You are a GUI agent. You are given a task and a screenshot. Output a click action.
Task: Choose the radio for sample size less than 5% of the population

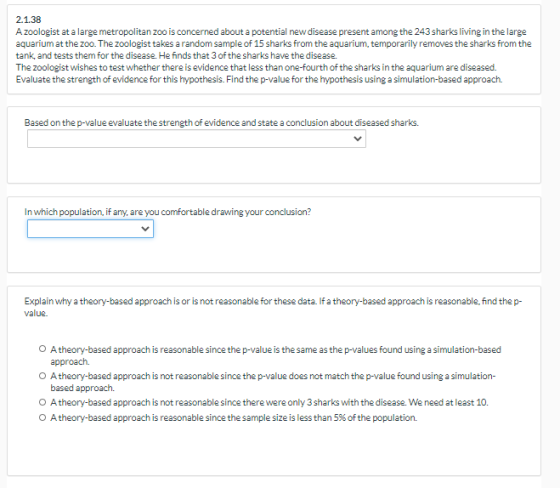tap(42, 417)
